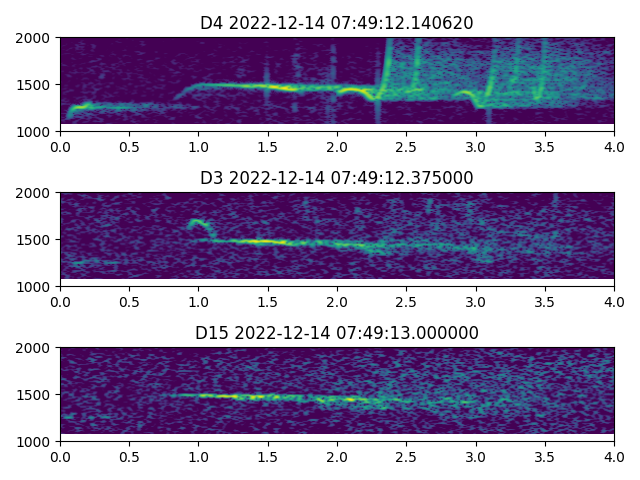640x480 pixels.
Task: Click the arched signal near 1.0 in D3
Action: 198,223
